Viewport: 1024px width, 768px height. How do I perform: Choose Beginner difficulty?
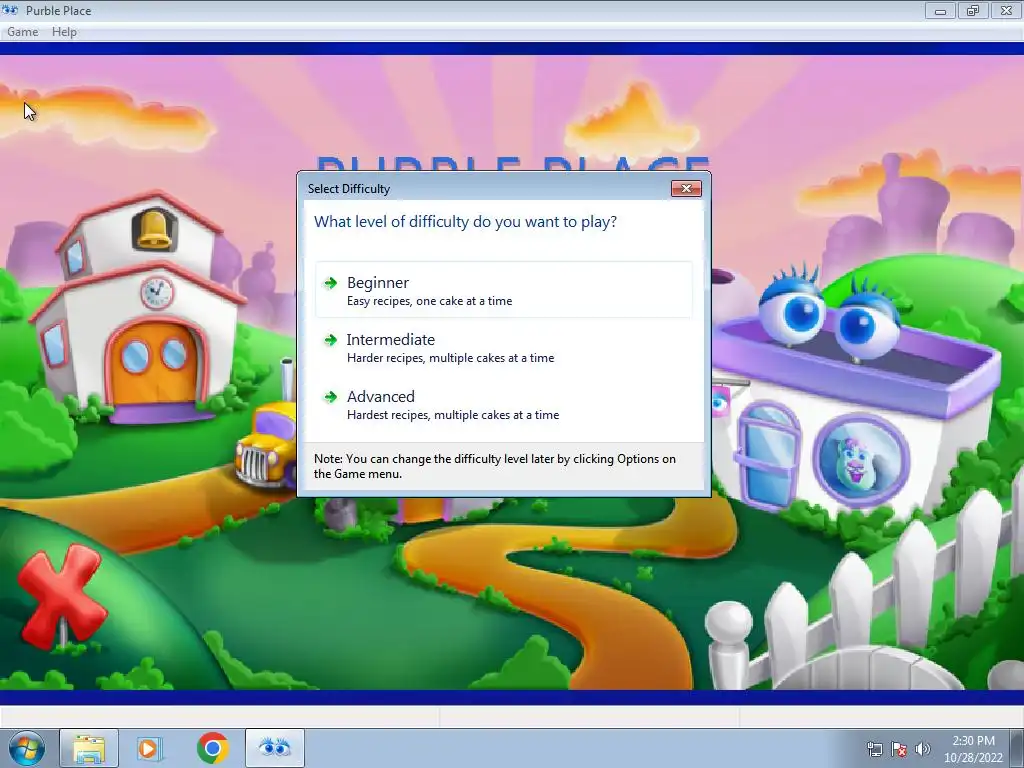[x=504, y=290]
